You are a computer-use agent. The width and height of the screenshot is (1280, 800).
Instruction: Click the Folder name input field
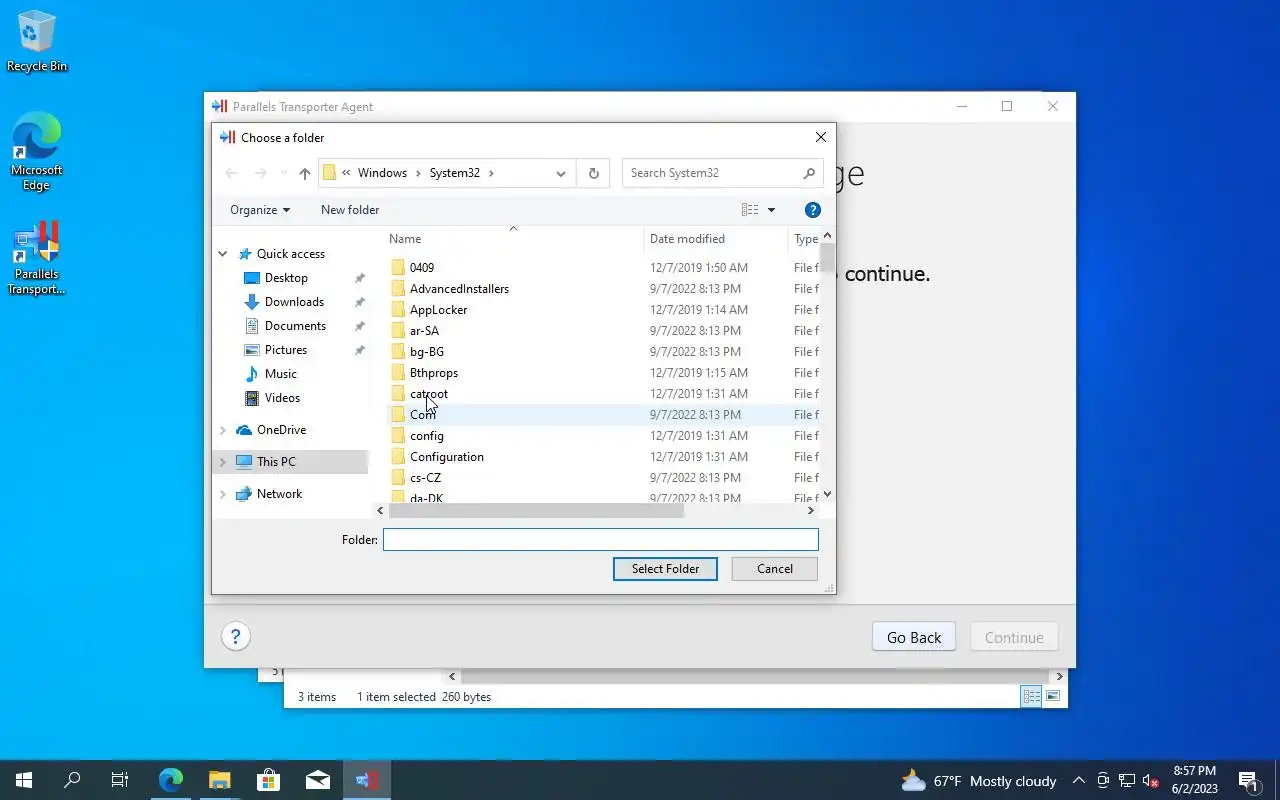tap(600, 540)
